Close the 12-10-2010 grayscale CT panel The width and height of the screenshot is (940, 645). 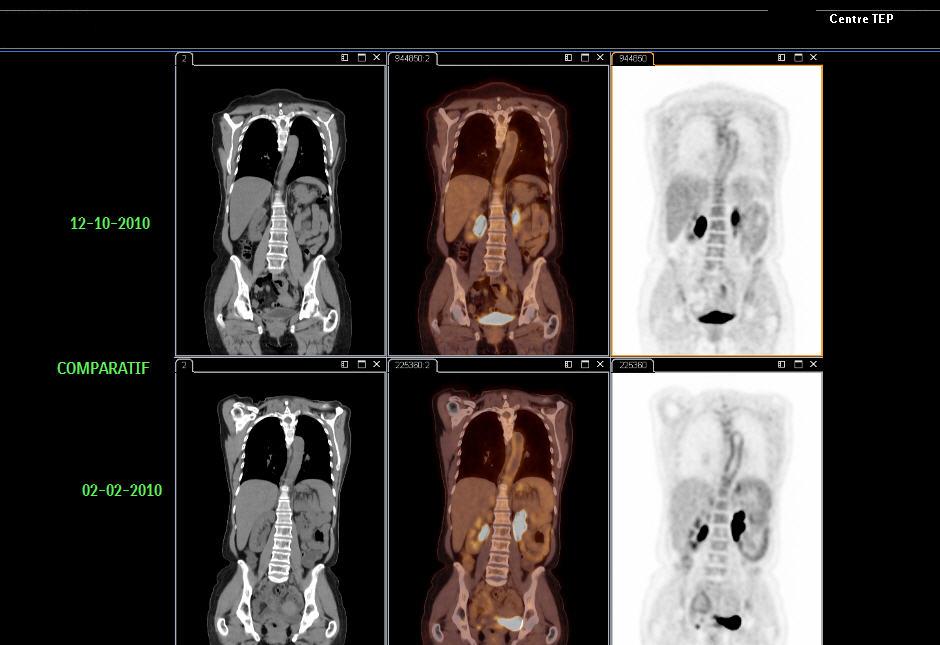(376, 58)
